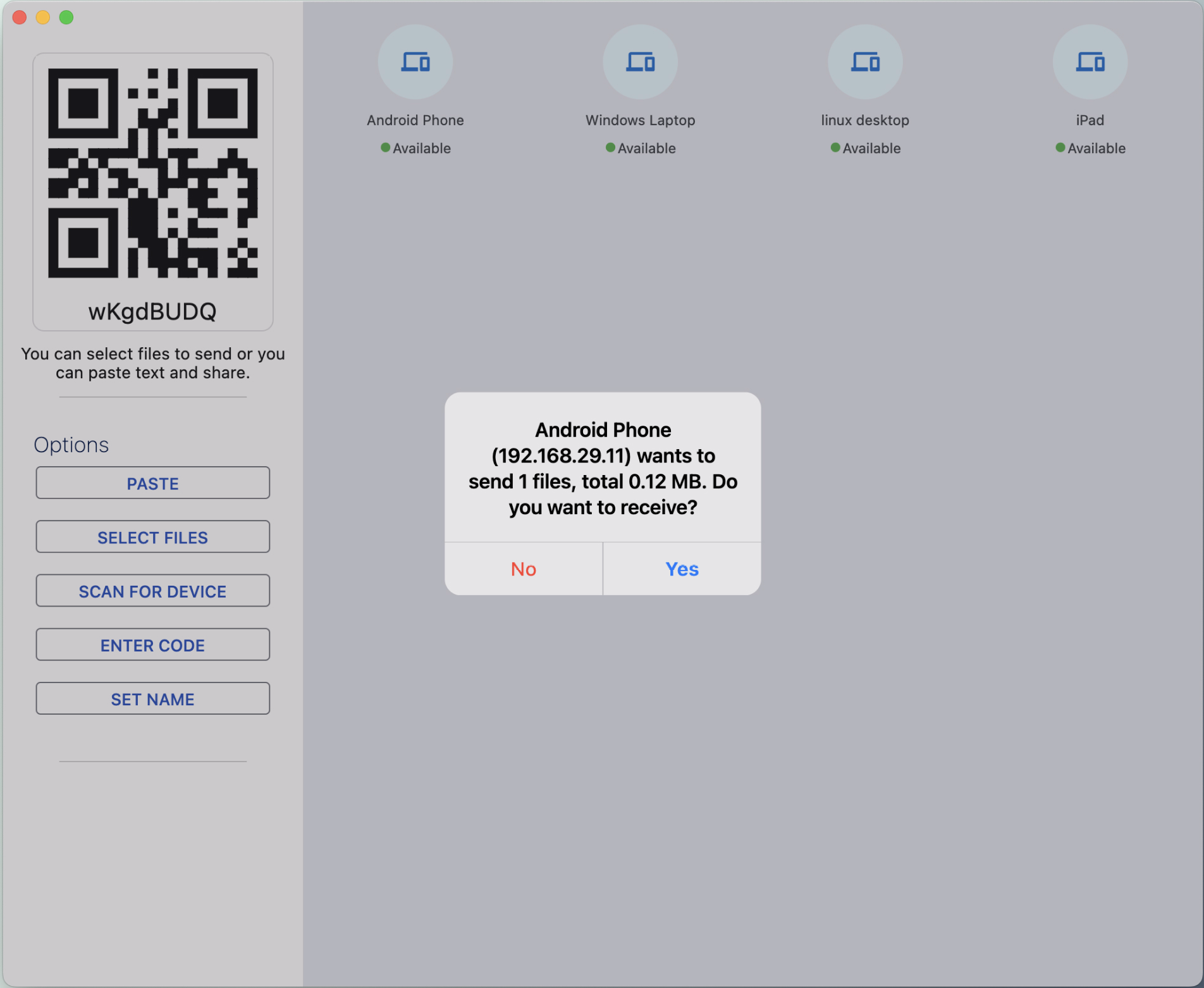Viewport: 1204px width, 988px height.
Task: Open the ENTER CODE option
Action: (x=152, y=645)
